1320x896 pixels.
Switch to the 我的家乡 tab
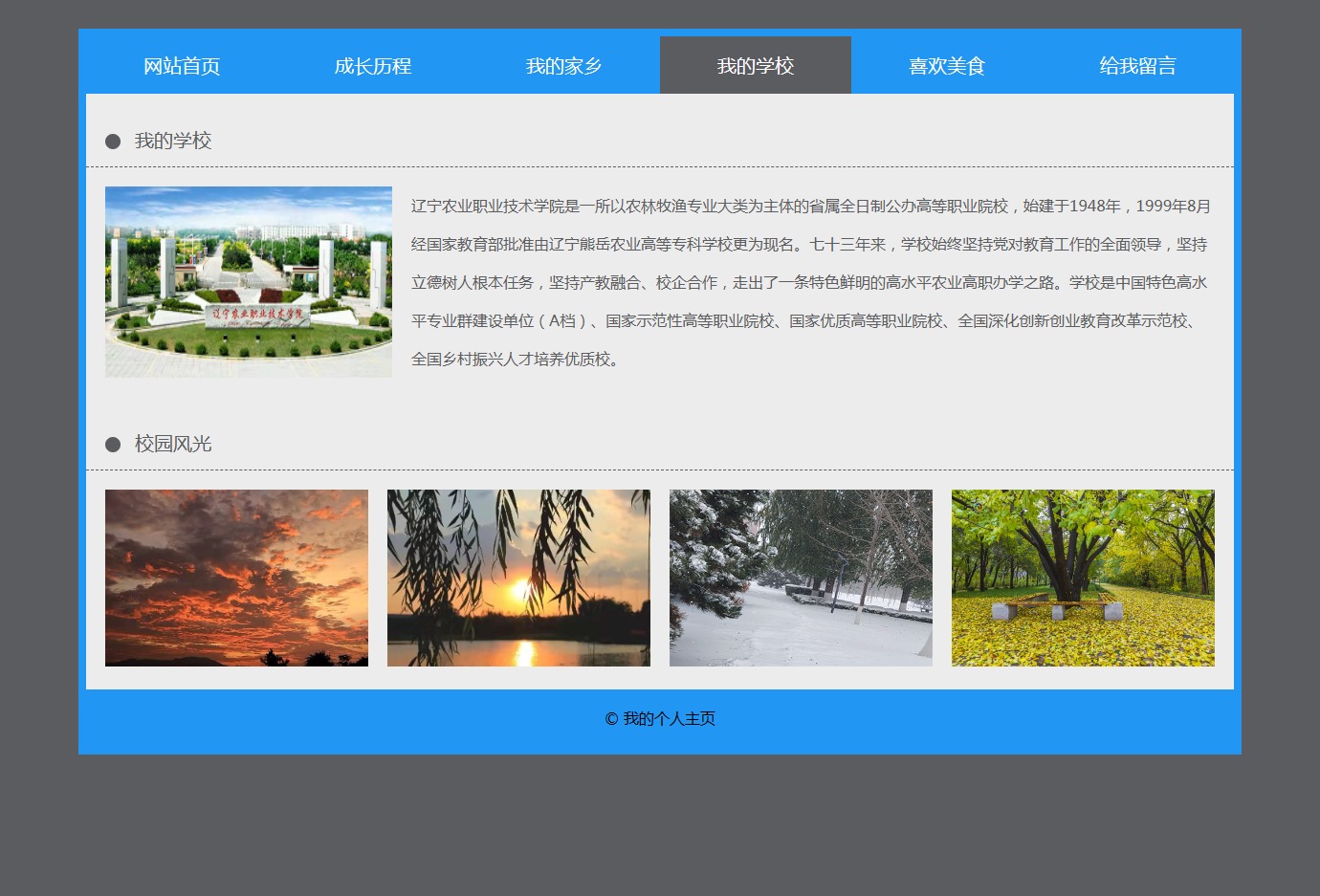point(564,66)
